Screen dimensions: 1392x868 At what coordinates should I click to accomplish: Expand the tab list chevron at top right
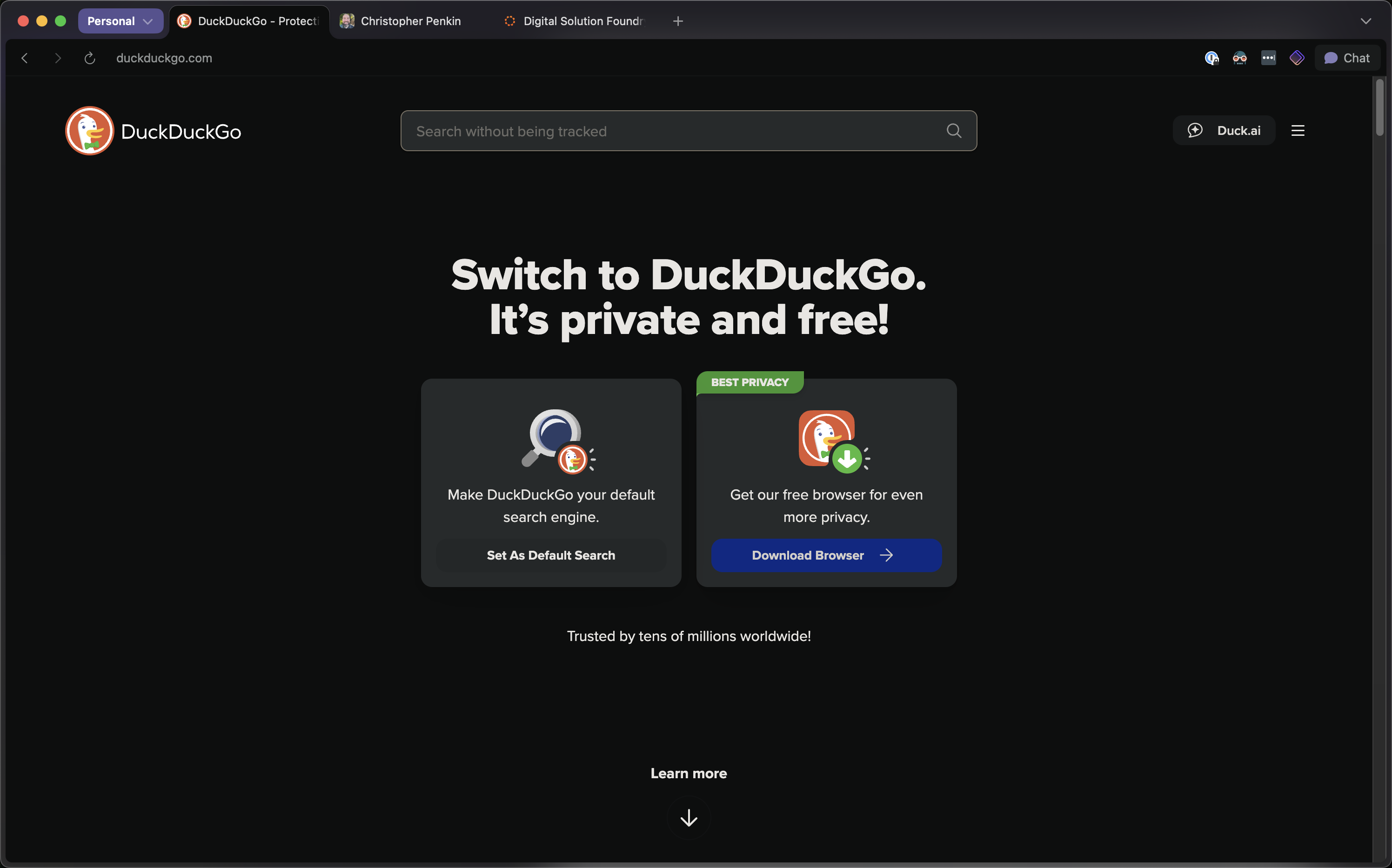click(1365, 21)
